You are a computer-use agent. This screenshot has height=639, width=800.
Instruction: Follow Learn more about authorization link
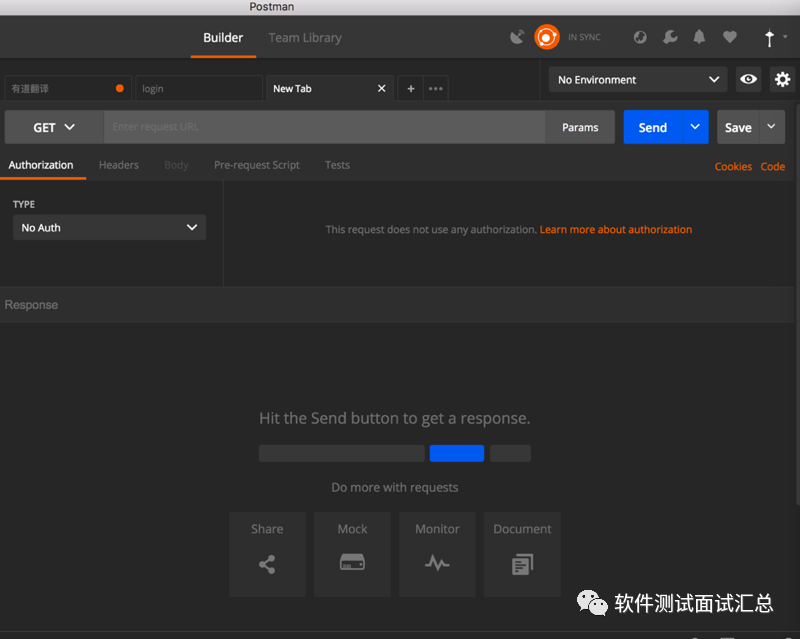click(x=616, y=230)
